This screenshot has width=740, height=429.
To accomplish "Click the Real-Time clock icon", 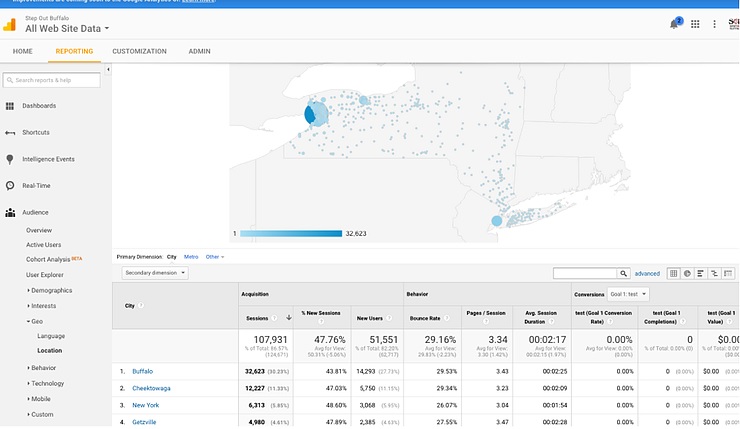I will (x=10, y=185).
